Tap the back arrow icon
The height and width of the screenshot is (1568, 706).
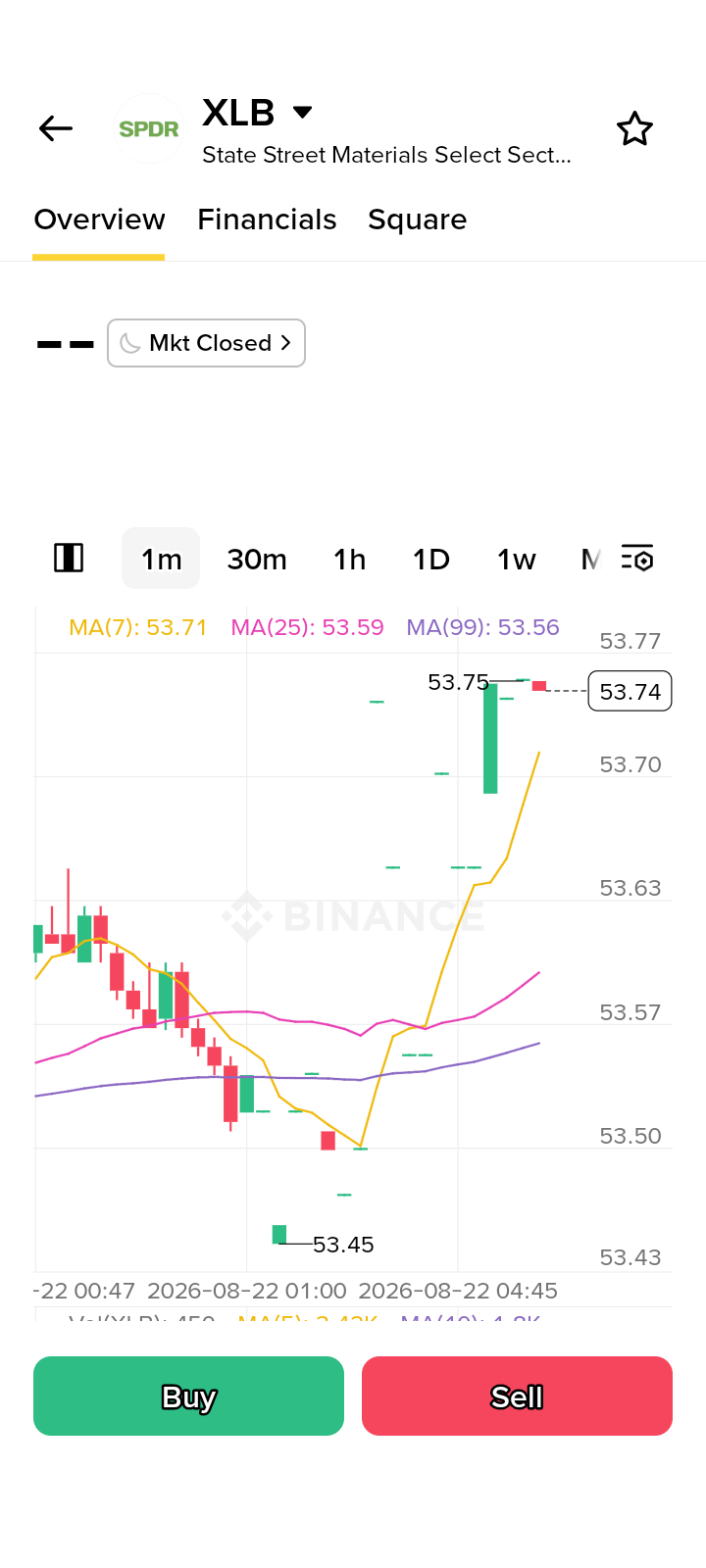[56, 128]
